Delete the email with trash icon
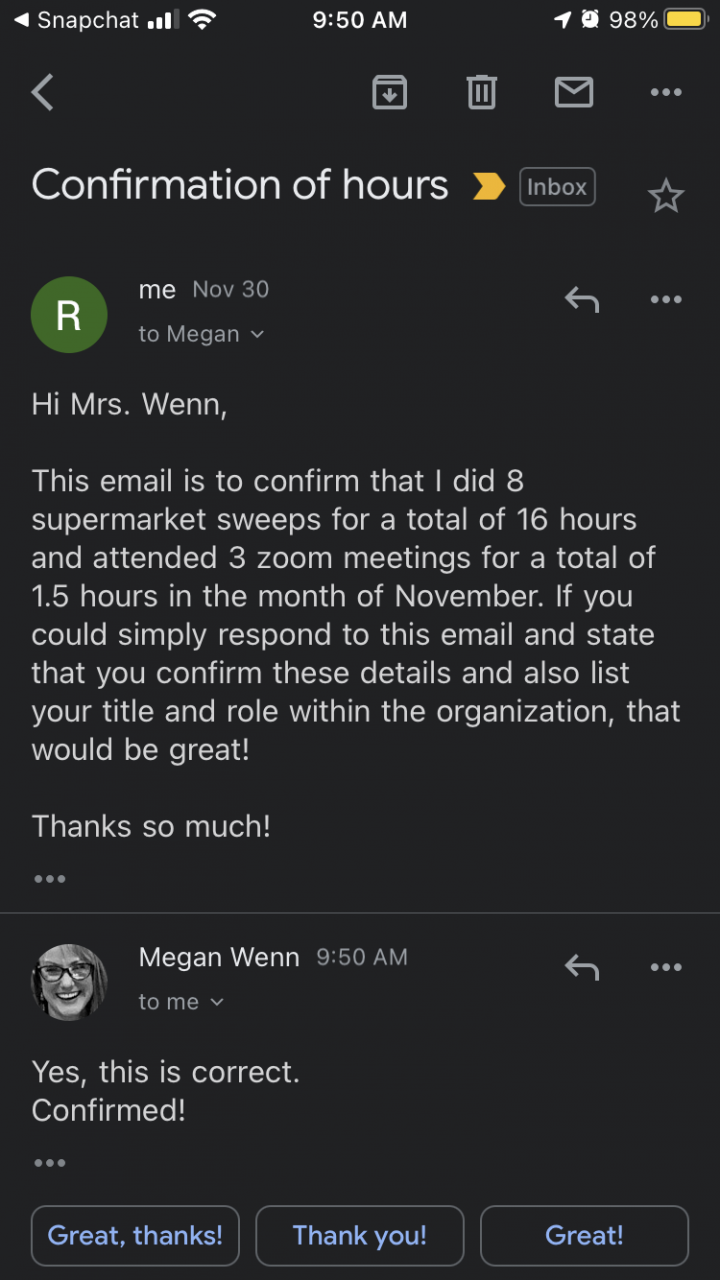Viewport: 720px width, 1280px height. [x=481, y=93]
